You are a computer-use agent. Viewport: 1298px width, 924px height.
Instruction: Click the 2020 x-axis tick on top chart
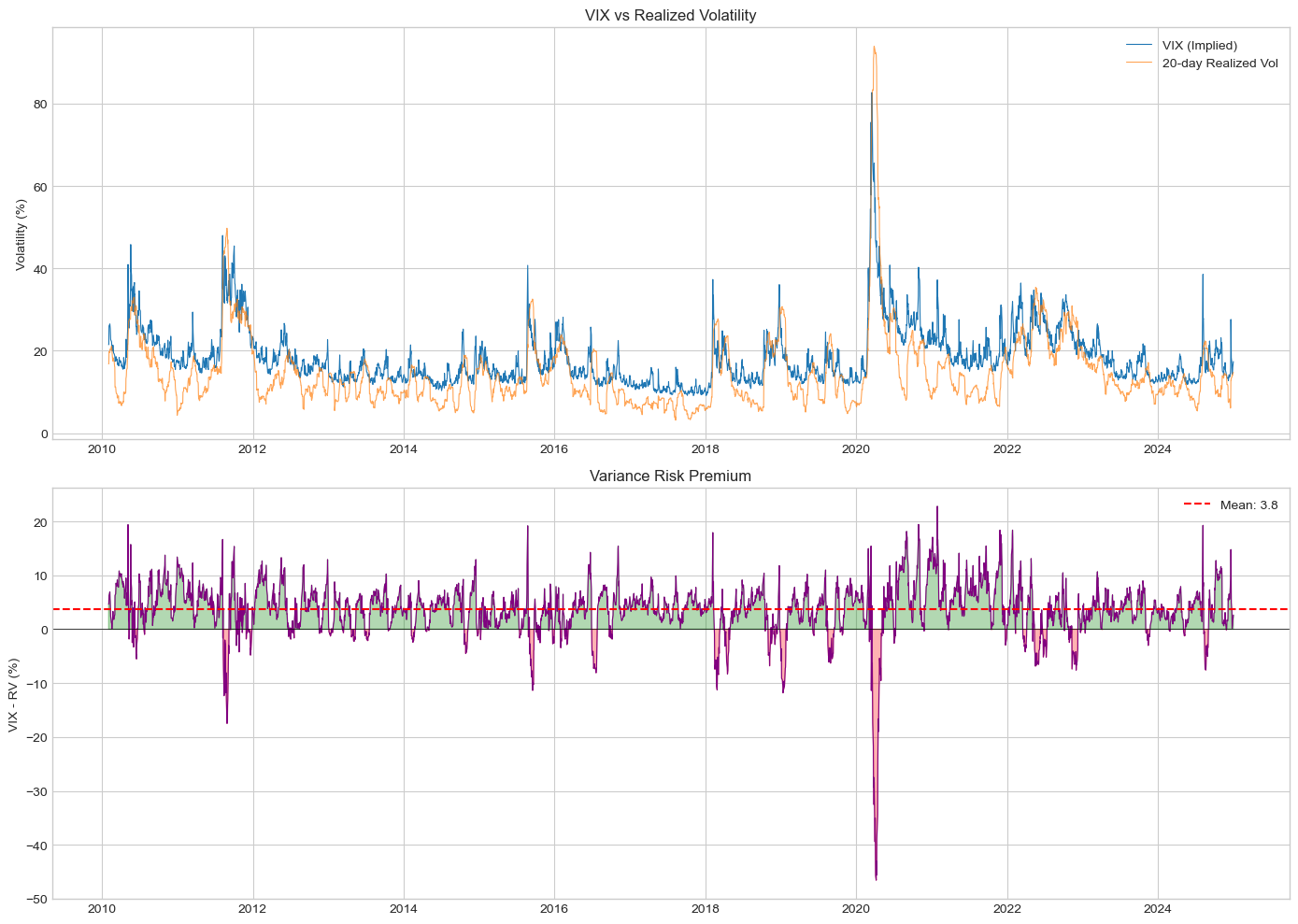coord(856,449)
